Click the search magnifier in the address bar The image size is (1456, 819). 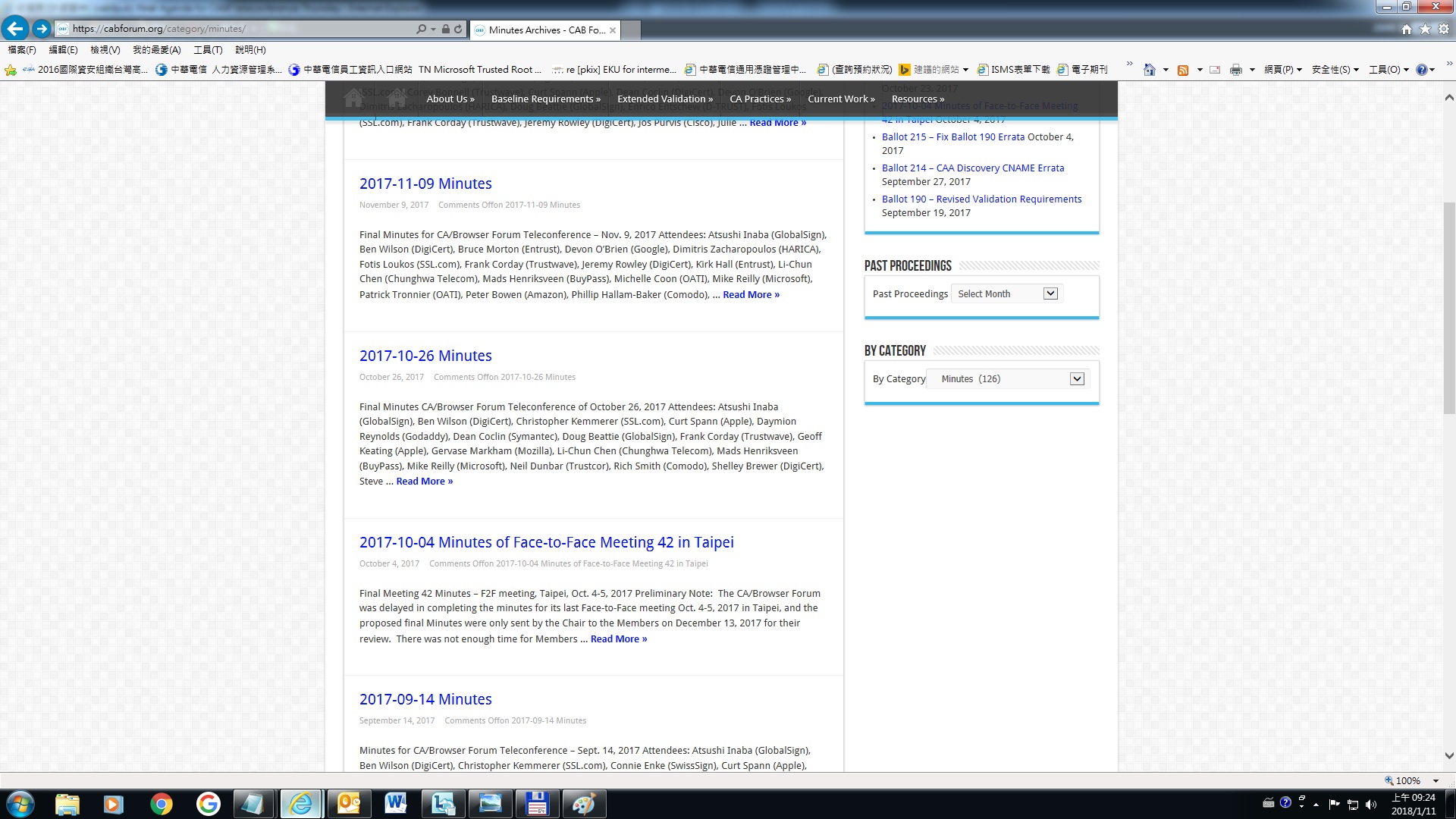422,30
